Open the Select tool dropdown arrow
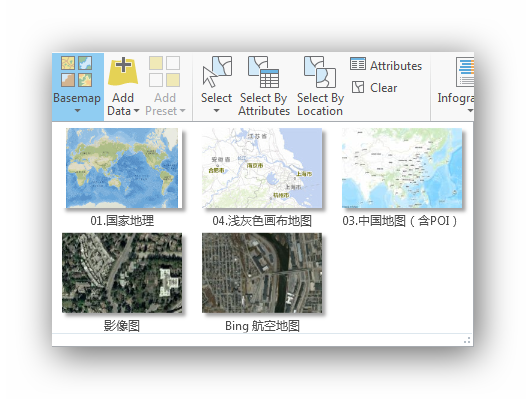Image resolution: width=526 pixels, height=399 pixels. (x=216, y=110)
